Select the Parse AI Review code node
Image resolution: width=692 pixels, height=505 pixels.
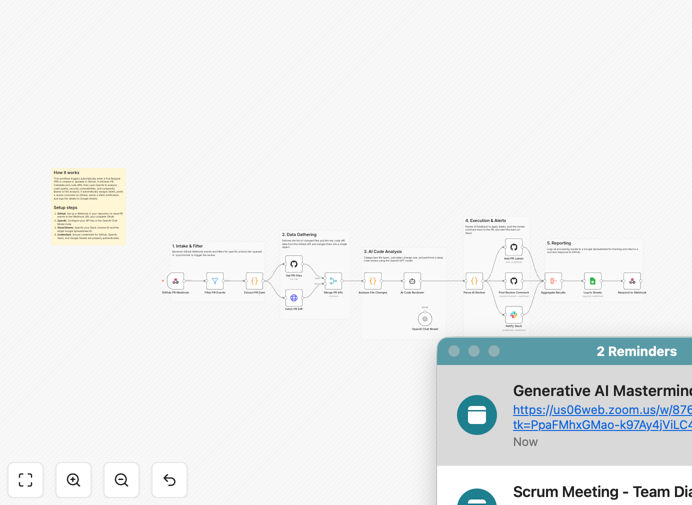tap(474, 281)
